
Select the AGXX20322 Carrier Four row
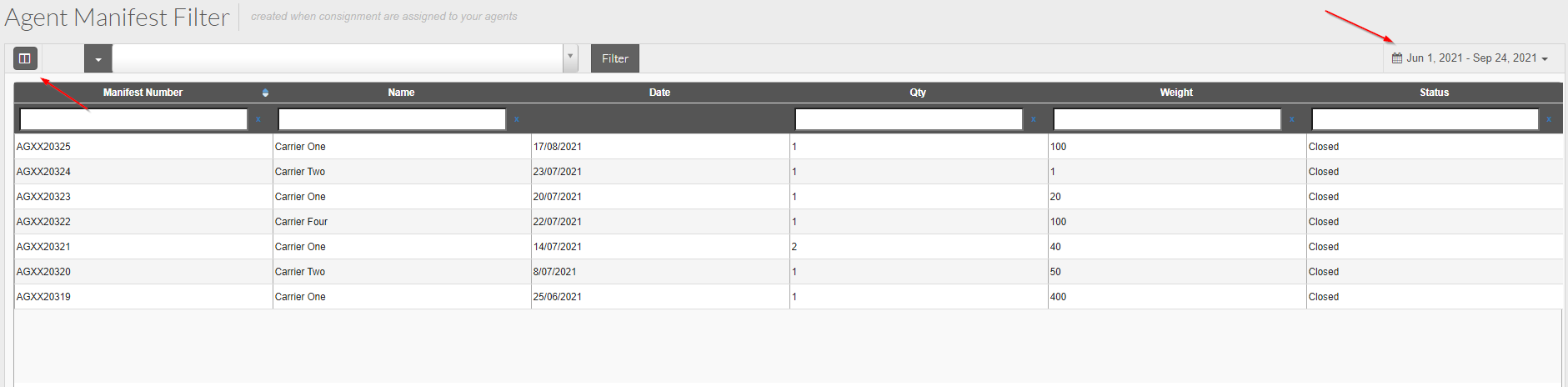coord(789,222)
